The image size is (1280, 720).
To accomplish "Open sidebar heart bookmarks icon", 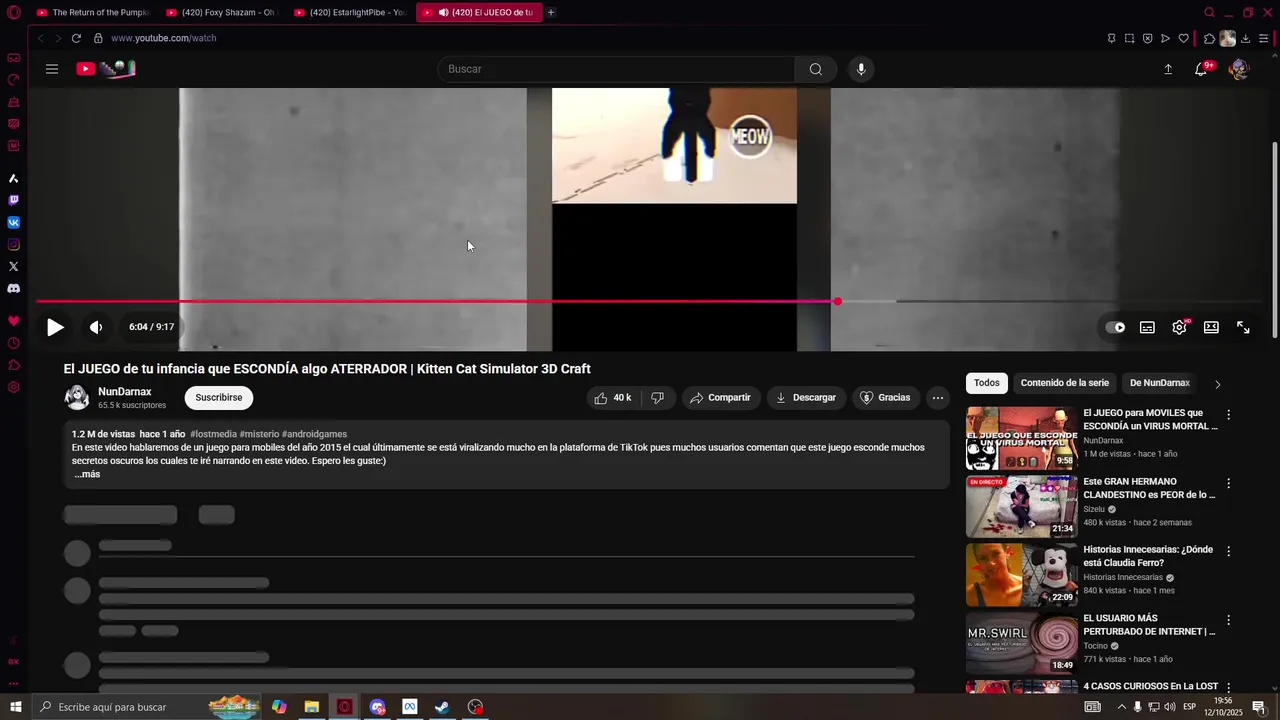I will click(13, 321).
